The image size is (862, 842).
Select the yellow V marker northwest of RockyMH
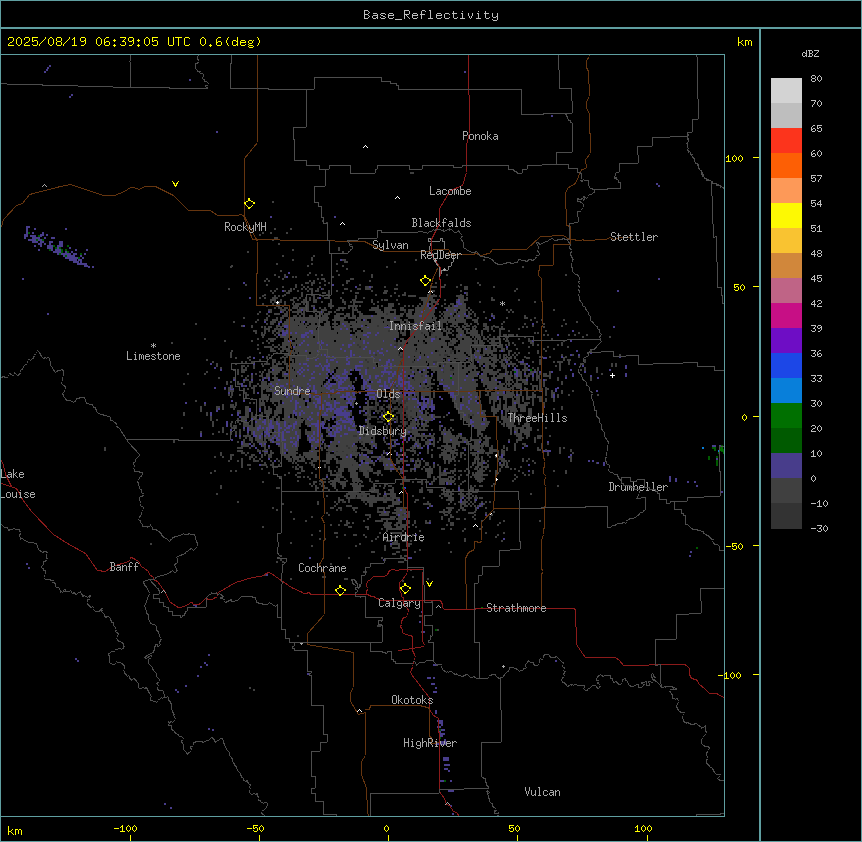[x=175, y=184]
